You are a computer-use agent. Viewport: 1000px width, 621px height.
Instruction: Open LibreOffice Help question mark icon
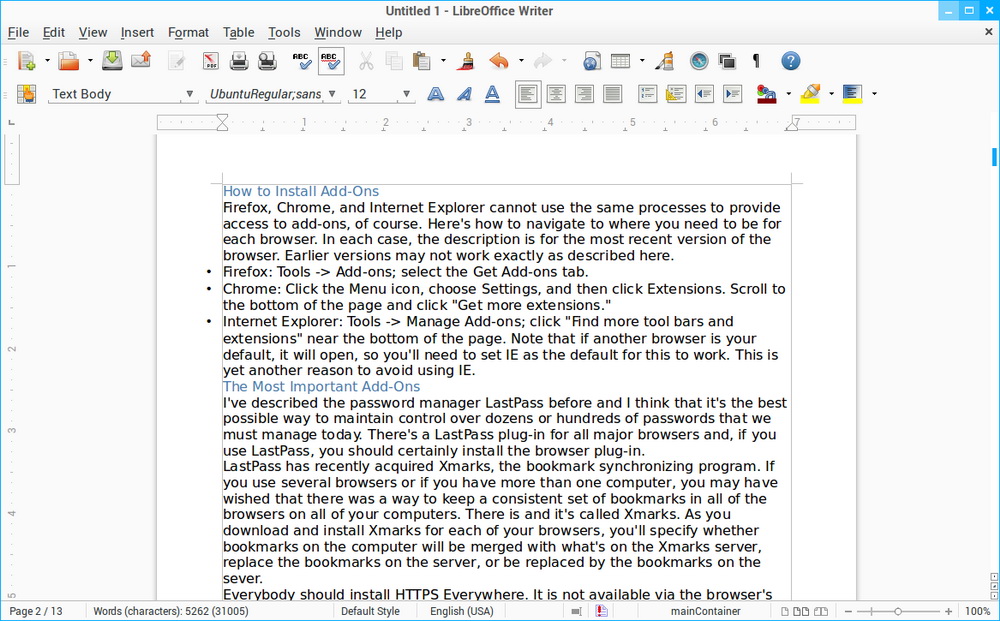(x=791, y=61)
